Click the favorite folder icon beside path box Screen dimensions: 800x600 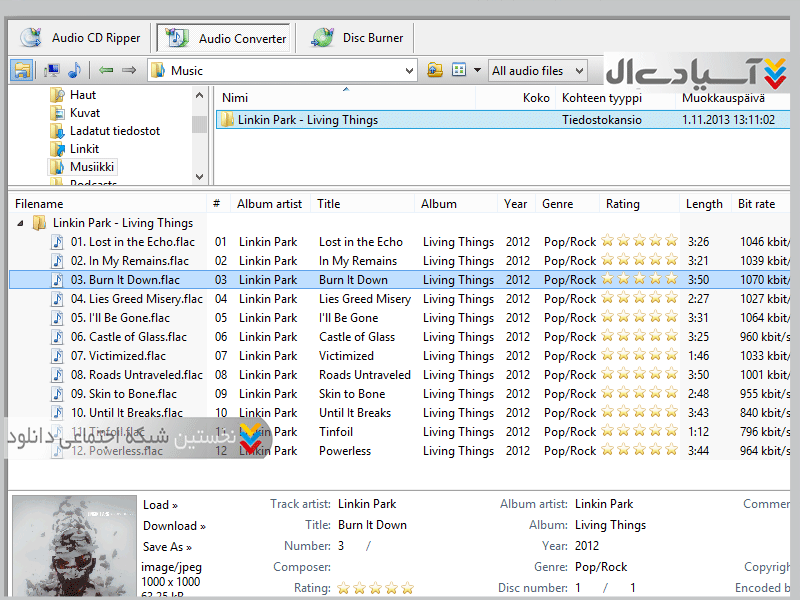pyautogui.click(x=434, y=70)
